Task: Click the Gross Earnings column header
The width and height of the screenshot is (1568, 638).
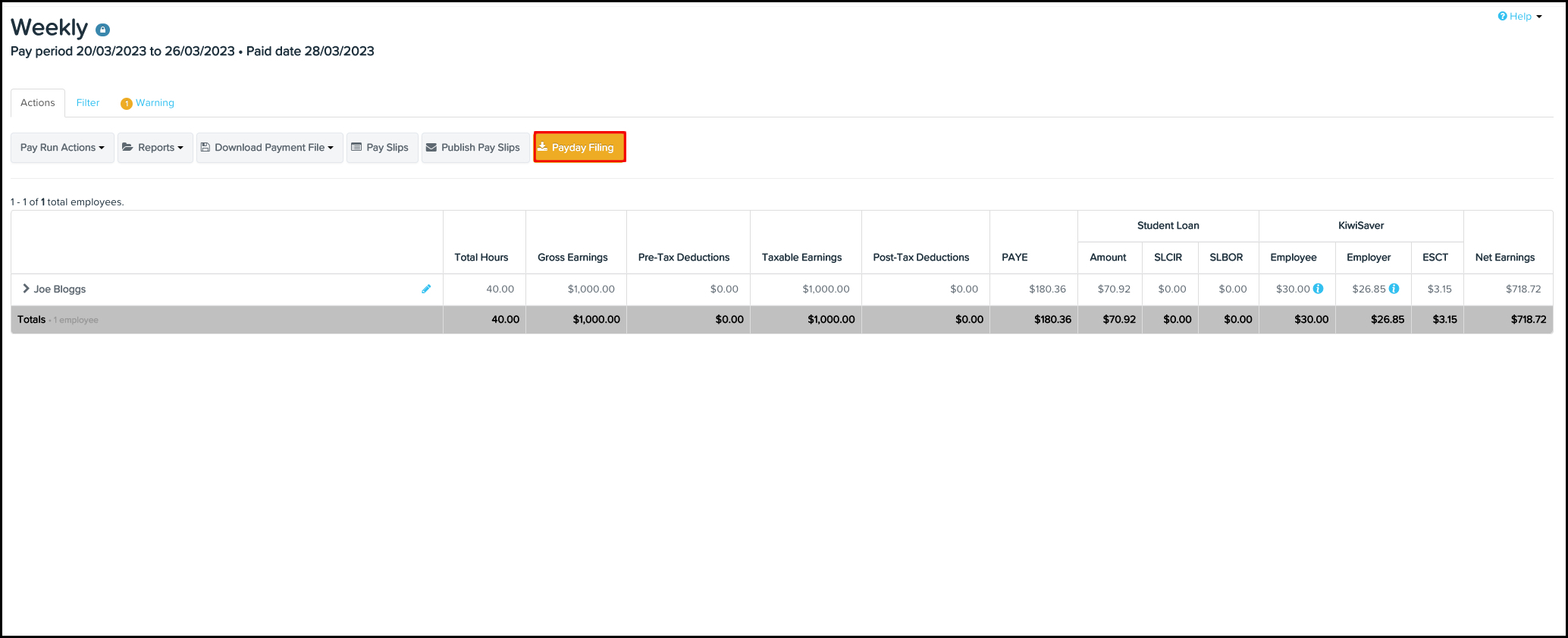Action: coord(572,258)
